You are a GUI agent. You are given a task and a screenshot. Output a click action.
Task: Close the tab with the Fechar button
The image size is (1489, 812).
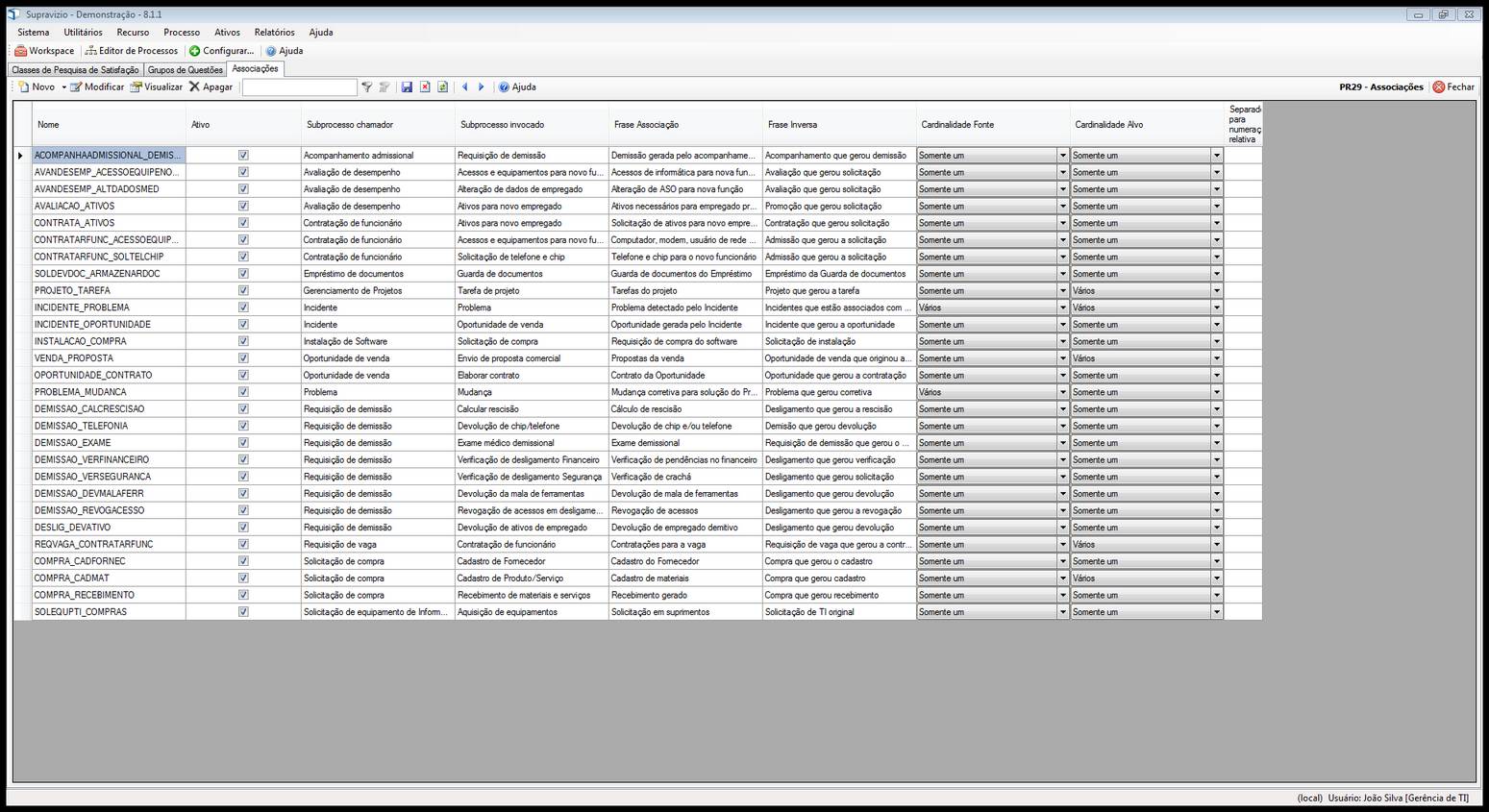(x=1453, y=86)
